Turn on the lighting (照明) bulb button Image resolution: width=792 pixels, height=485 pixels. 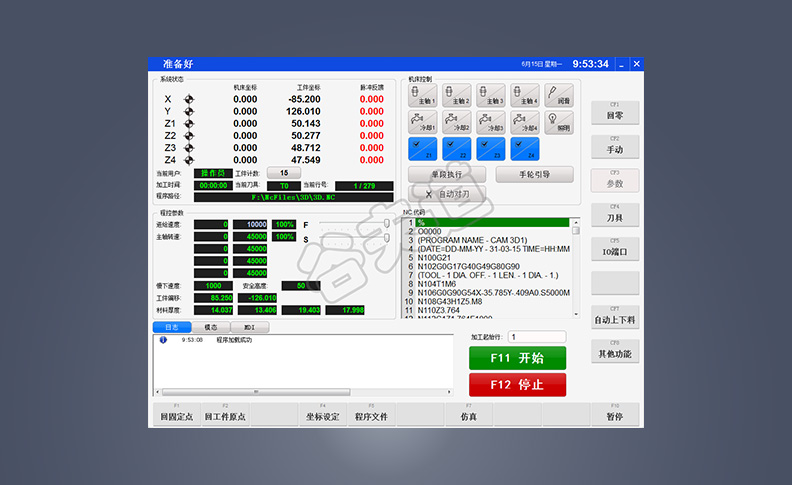[x=558, y=123]
